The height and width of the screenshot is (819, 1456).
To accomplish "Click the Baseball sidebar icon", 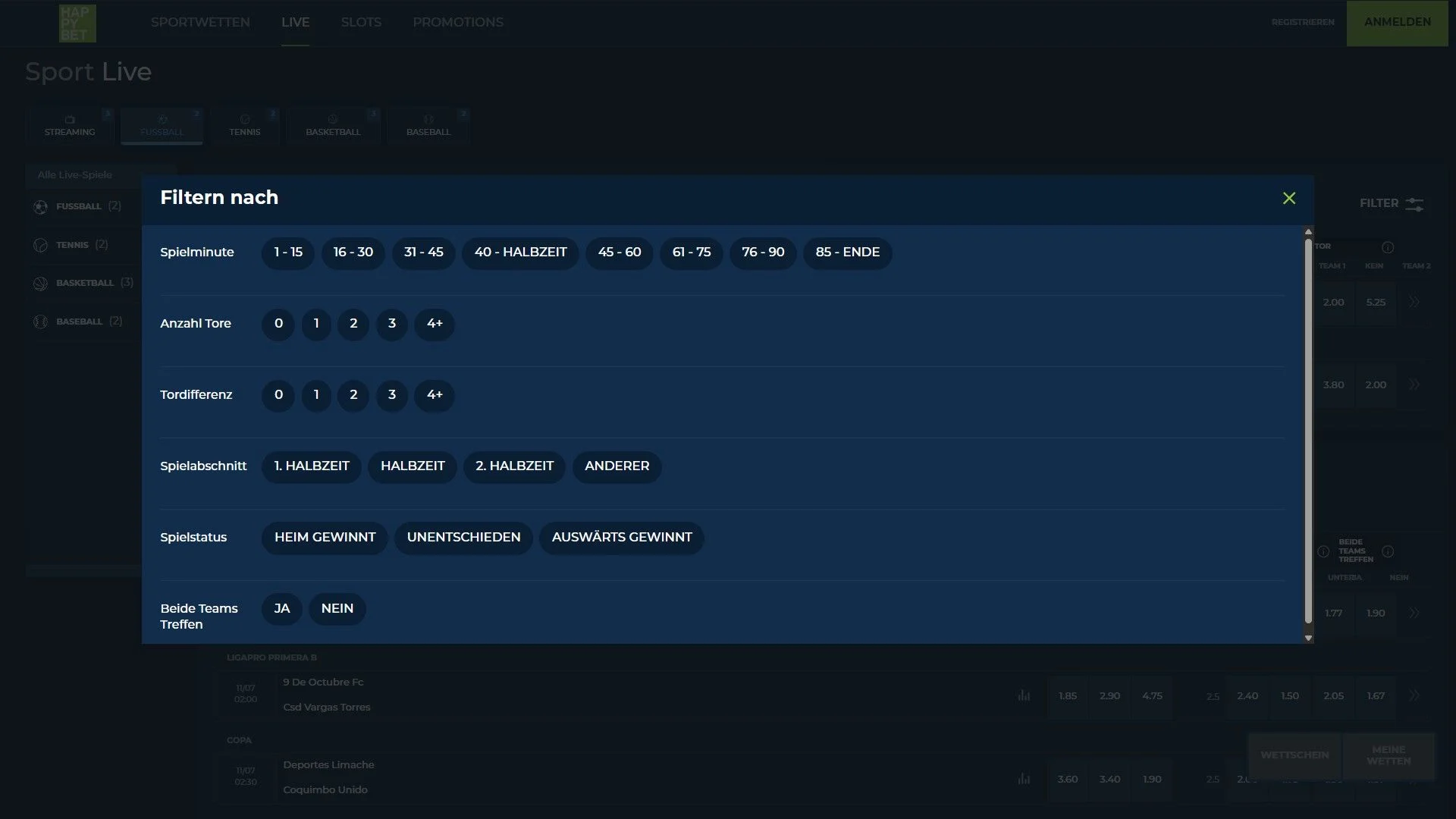I will [x=41, y=322].
